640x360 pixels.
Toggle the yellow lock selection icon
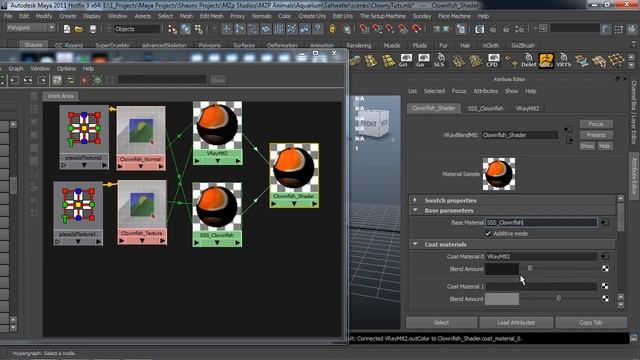click(332, 29)
